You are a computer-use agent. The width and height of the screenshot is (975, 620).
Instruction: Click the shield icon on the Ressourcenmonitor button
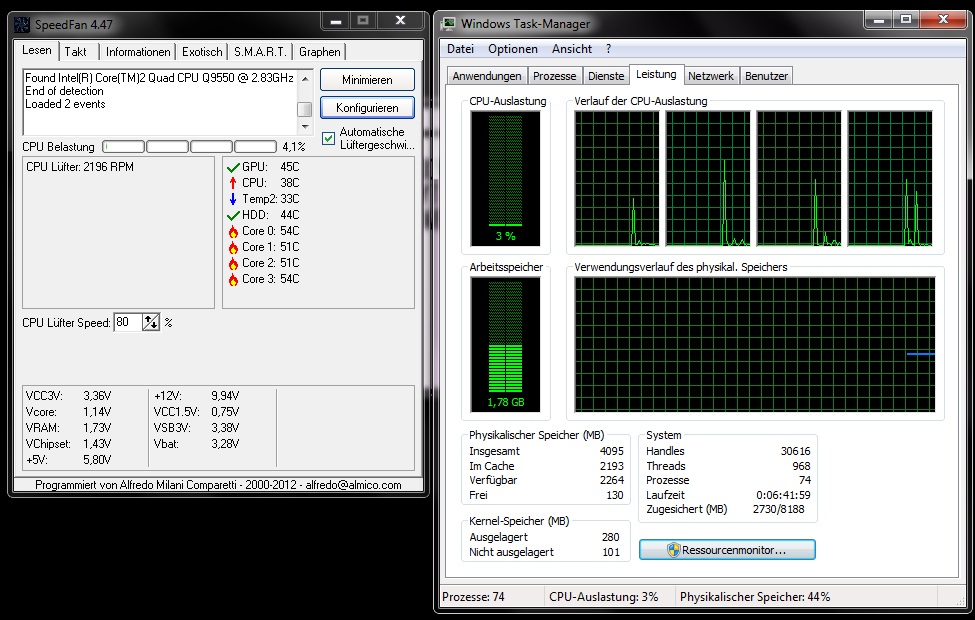click(673, 550)
